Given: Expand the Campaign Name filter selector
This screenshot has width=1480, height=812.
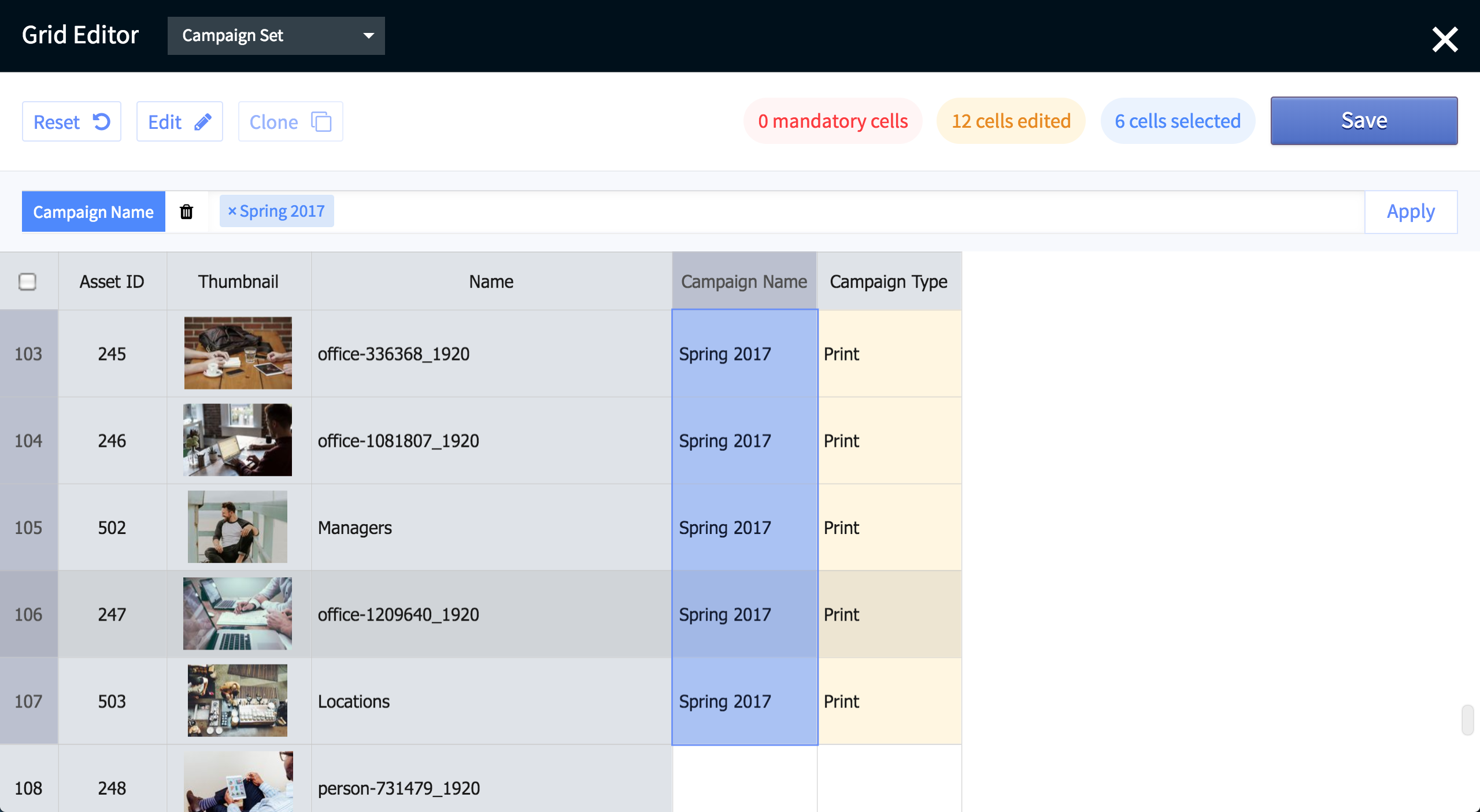Looking at the screenshot, I should point(93,211).
